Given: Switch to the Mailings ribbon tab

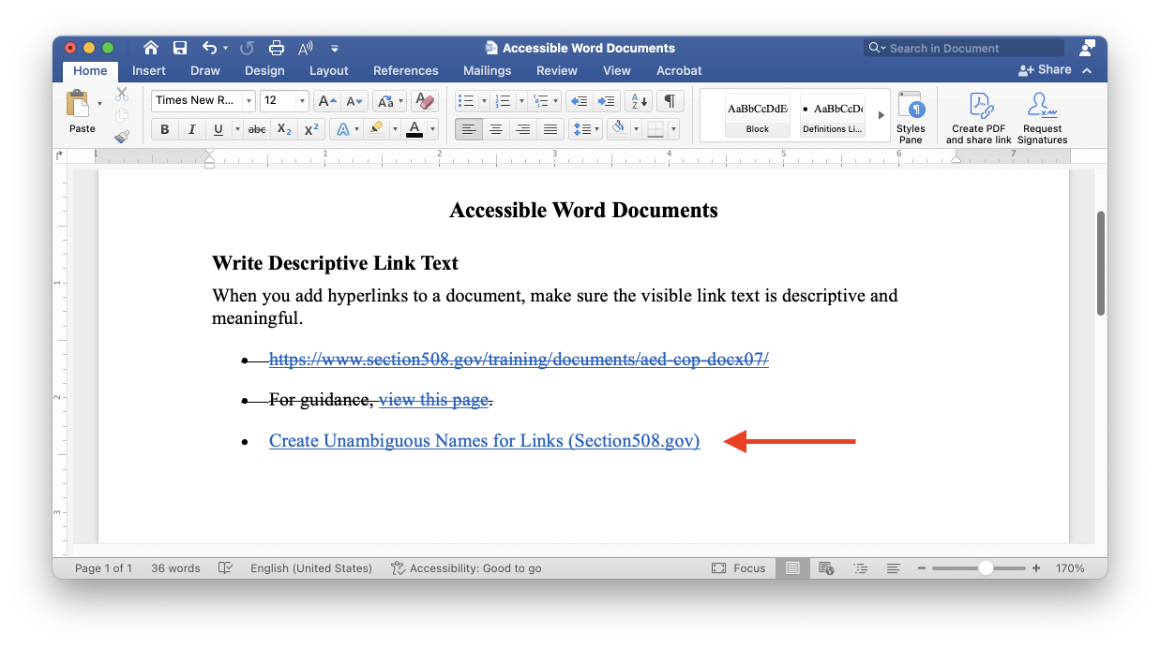Looking at the screenshot, I should coord(487,70).
